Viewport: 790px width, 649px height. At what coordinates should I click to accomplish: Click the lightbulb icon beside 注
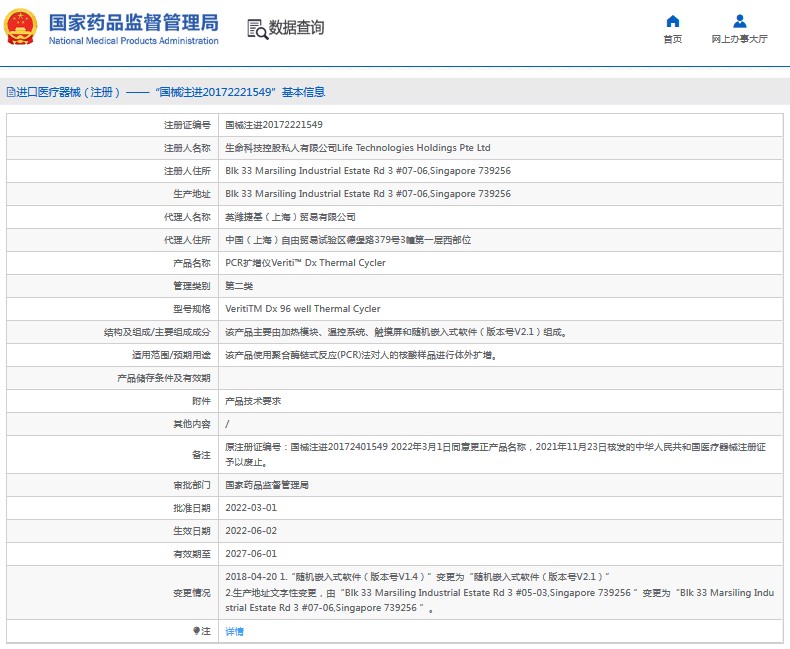196,631
